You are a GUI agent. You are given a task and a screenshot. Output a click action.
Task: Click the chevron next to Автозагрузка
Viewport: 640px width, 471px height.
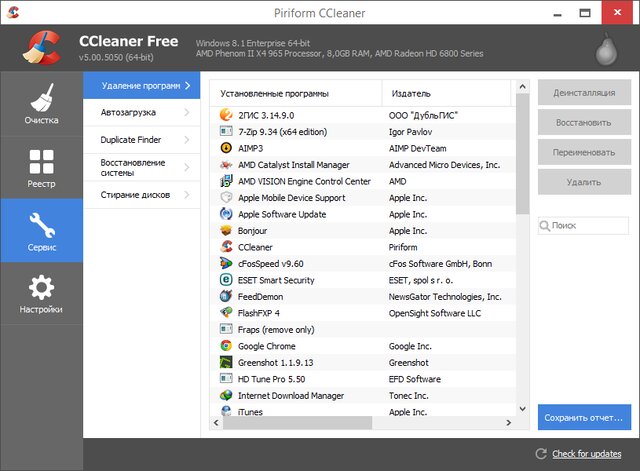187,112
